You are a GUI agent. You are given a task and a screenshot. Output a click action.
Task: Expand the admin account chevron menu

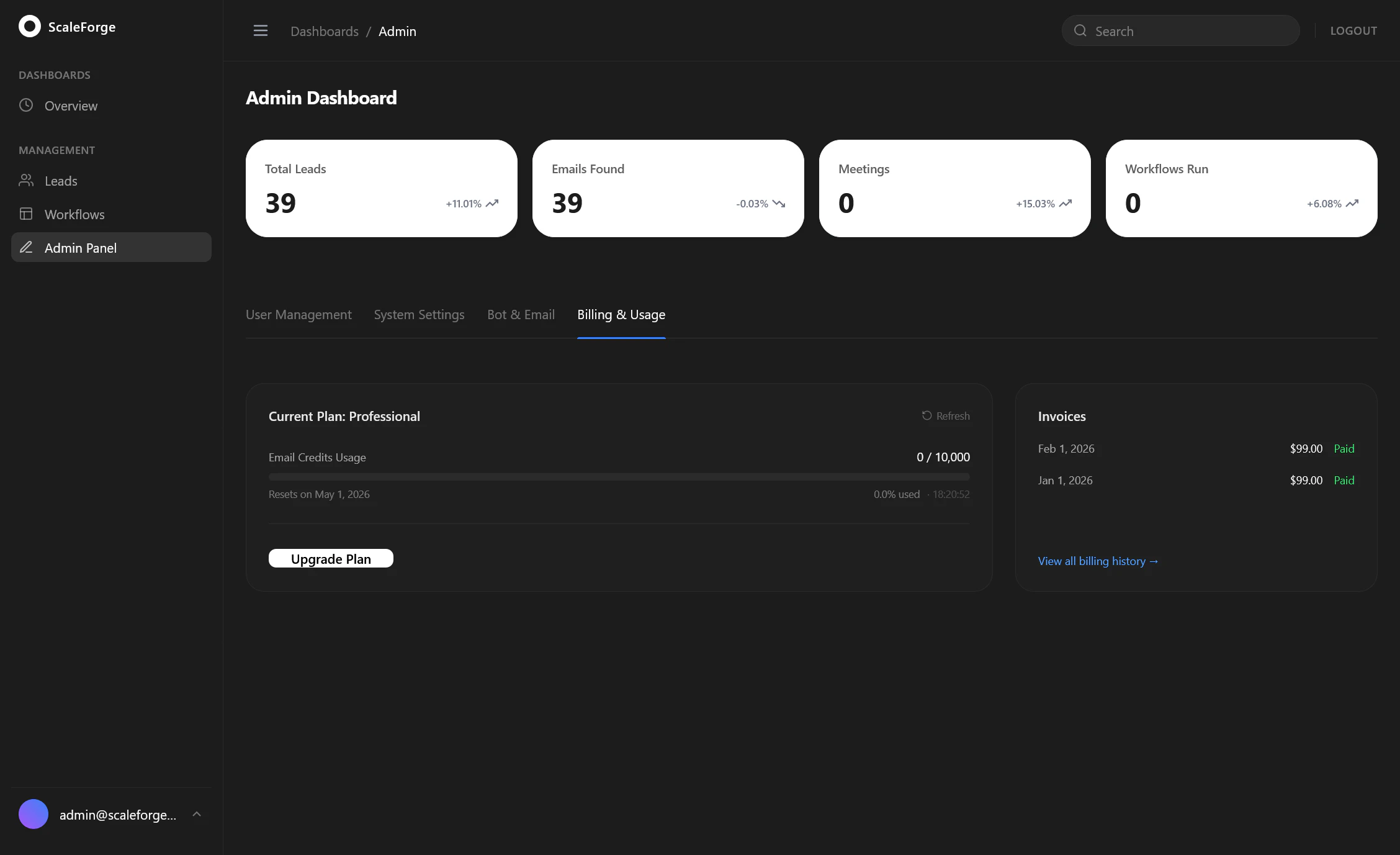click(197, 814)
